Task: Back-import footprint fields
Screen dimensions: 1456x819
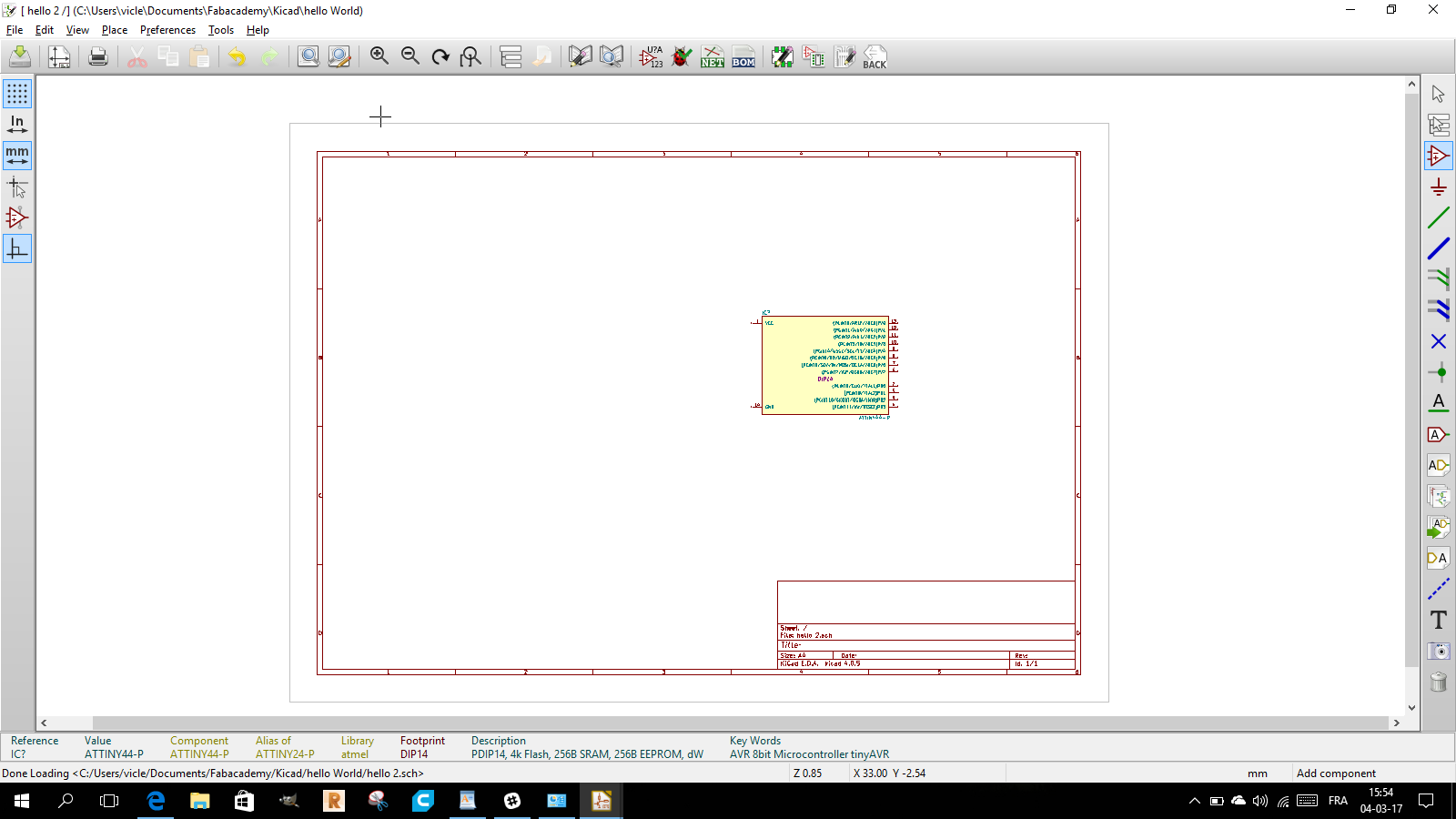Action: (875, 57)
